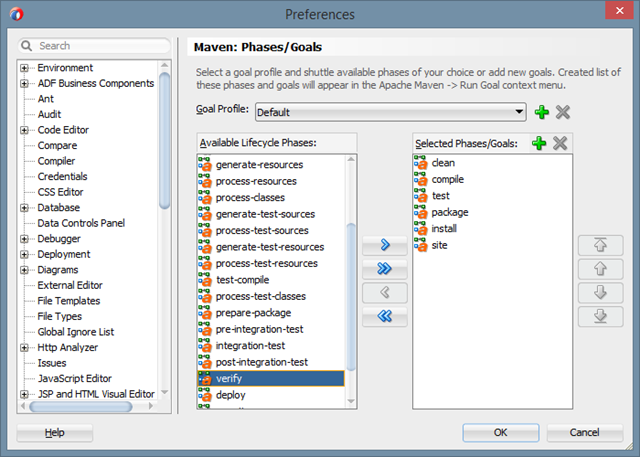
Task: Select the Compiler preferences item
Action: point(56,161)
